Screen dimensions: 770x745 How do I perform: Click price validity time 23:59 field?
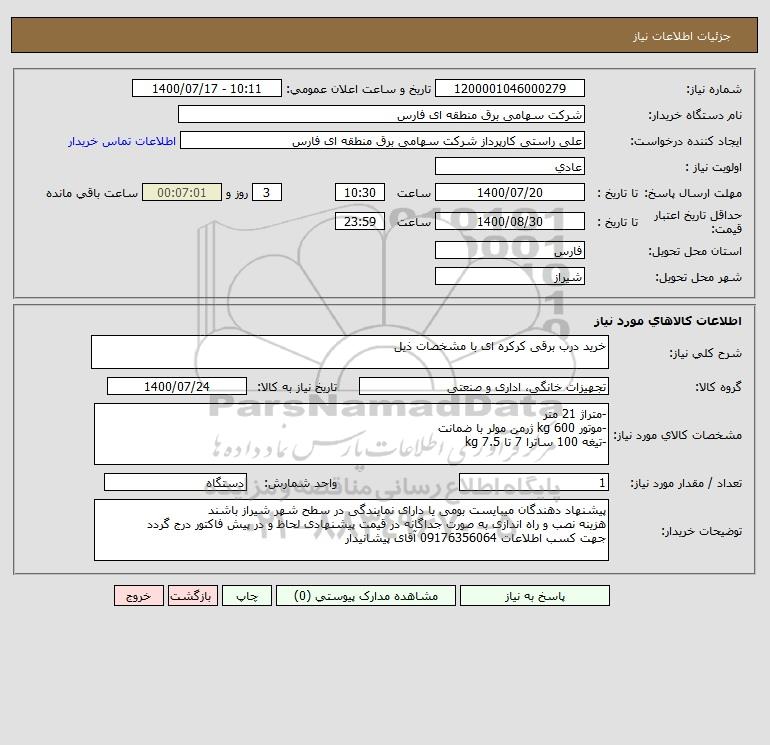point(359,221)
